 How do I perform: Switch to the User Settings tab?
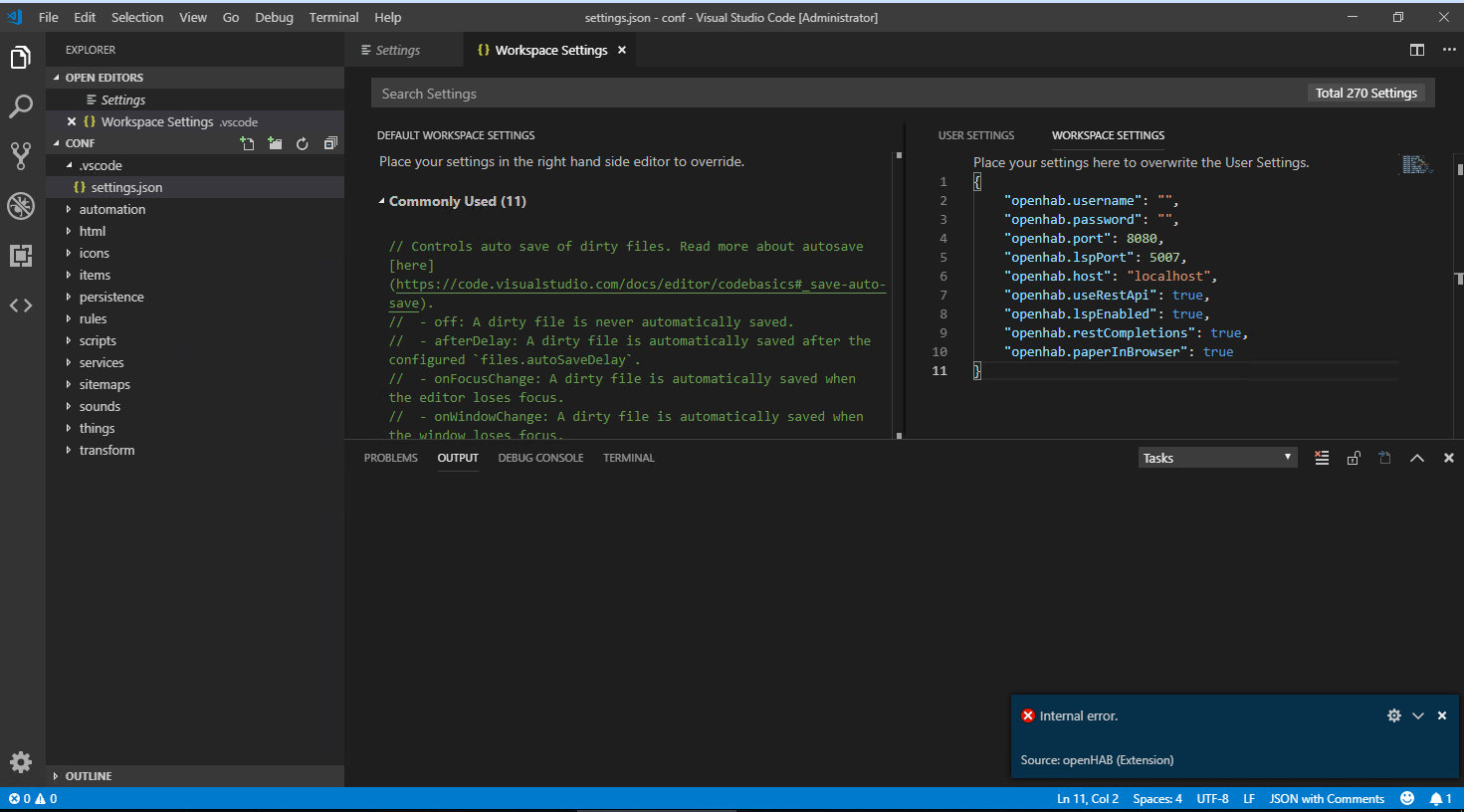(x=975, y=135)
